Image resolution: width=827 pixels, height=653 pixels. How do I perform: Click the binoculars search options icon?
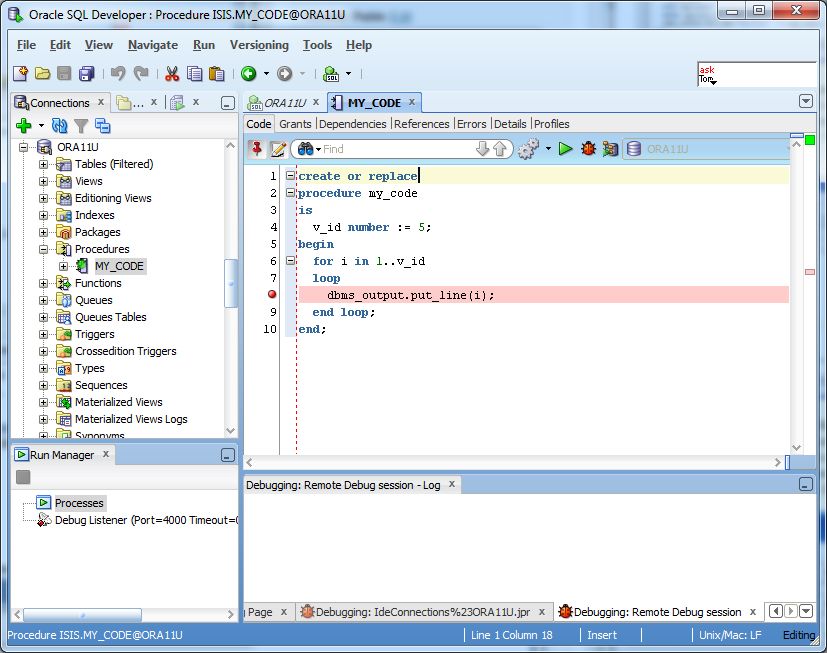pyautogui.click(x=305, y=149)
